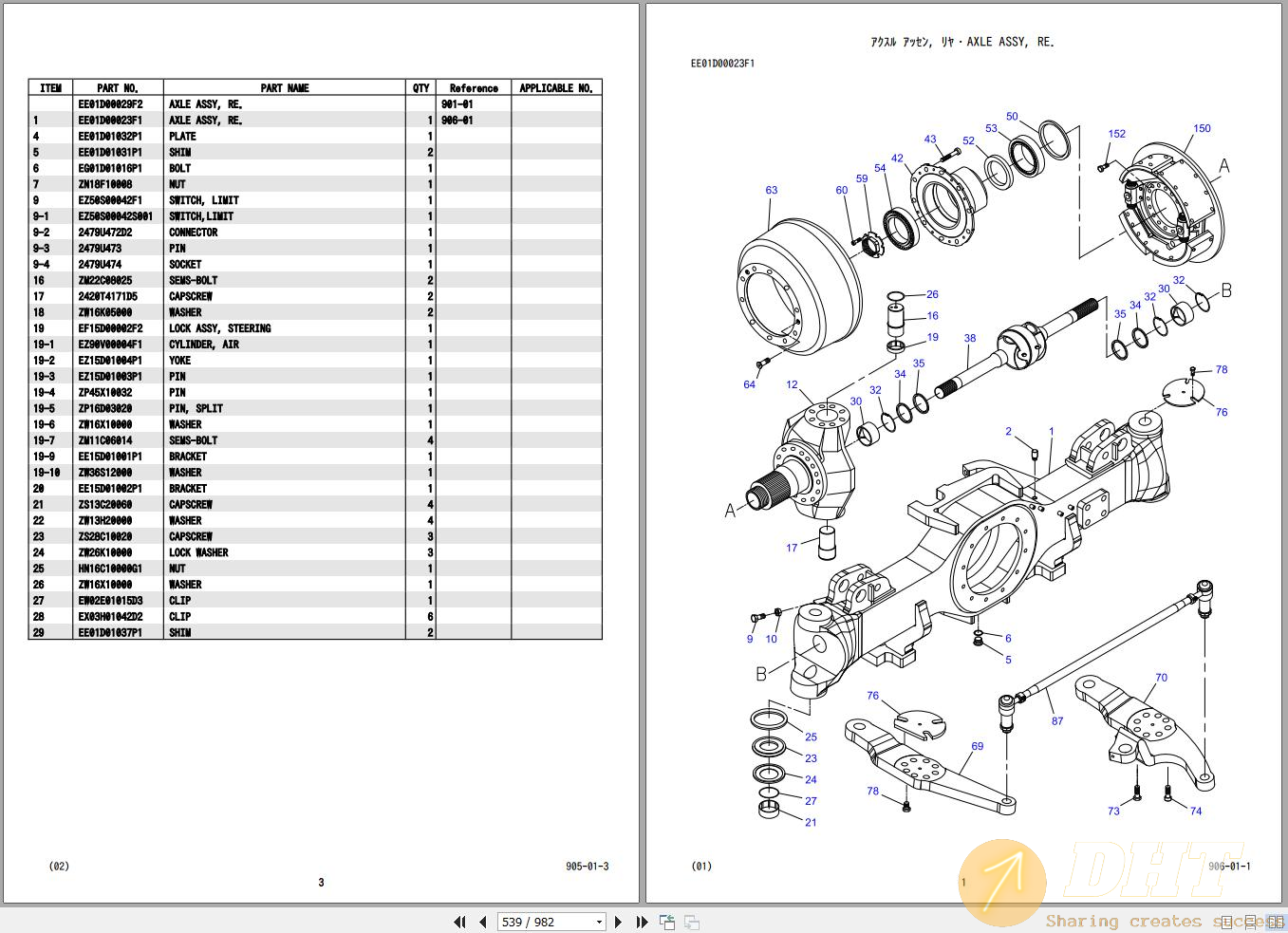
Task: Click part number 2420T4171D5
Action: point(107,296)
